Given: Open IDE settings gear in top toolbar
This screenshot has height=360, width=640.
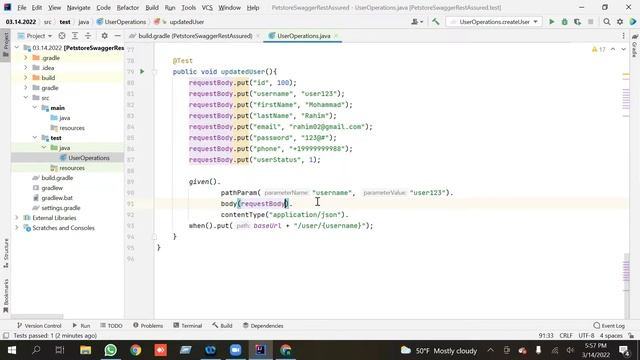Looking at the screenshot, I should tap(620, 22).
